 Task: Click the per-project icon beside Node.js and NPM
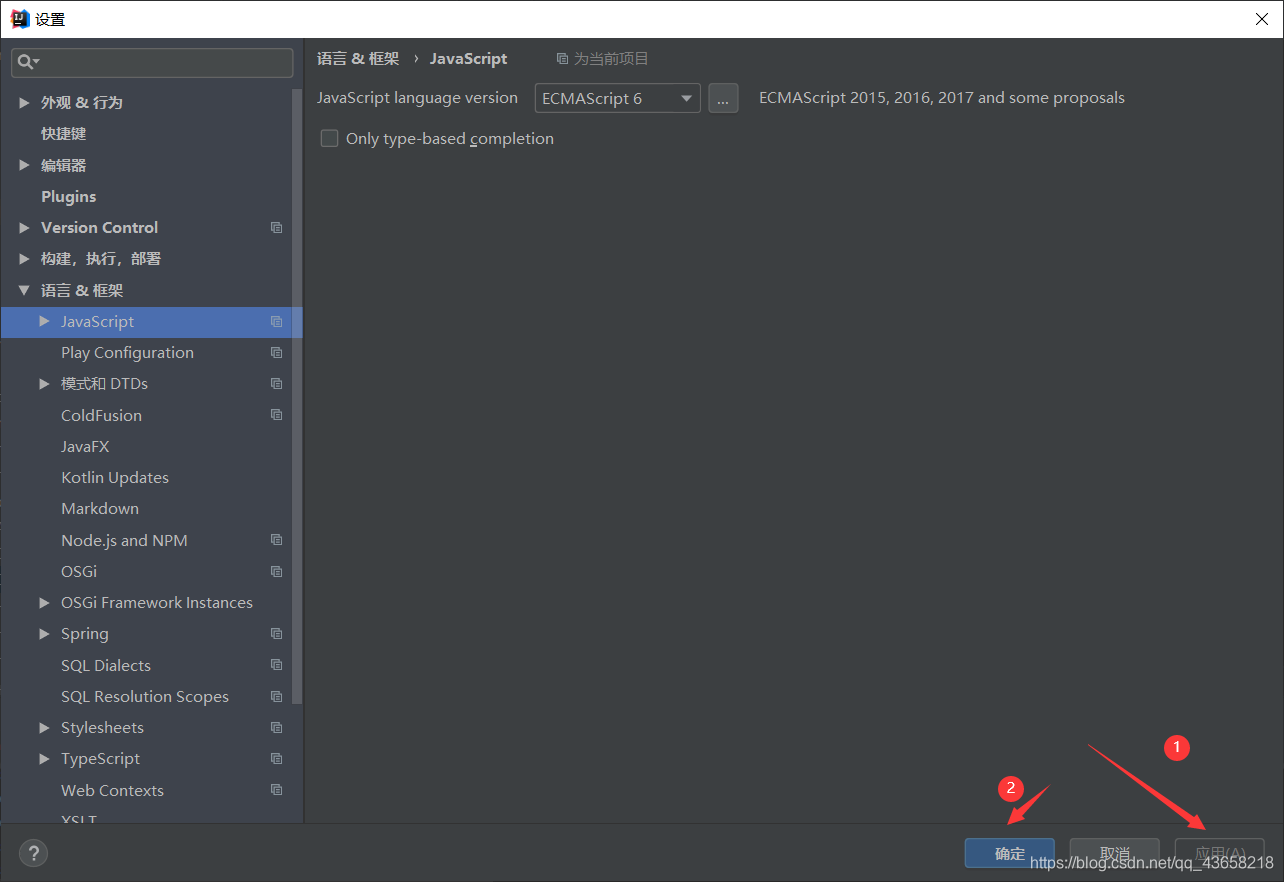(276, 540)
